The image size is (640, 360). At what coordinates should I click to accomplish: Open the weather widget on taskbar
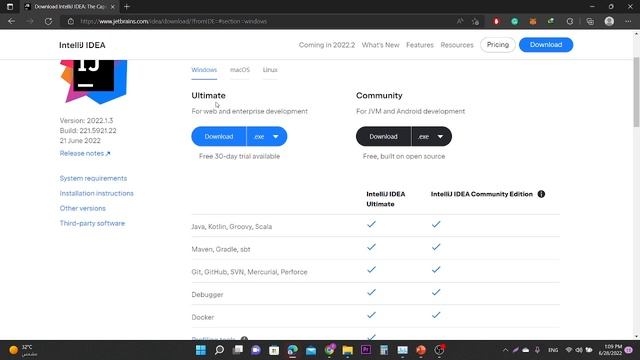(x=23, y=350)
